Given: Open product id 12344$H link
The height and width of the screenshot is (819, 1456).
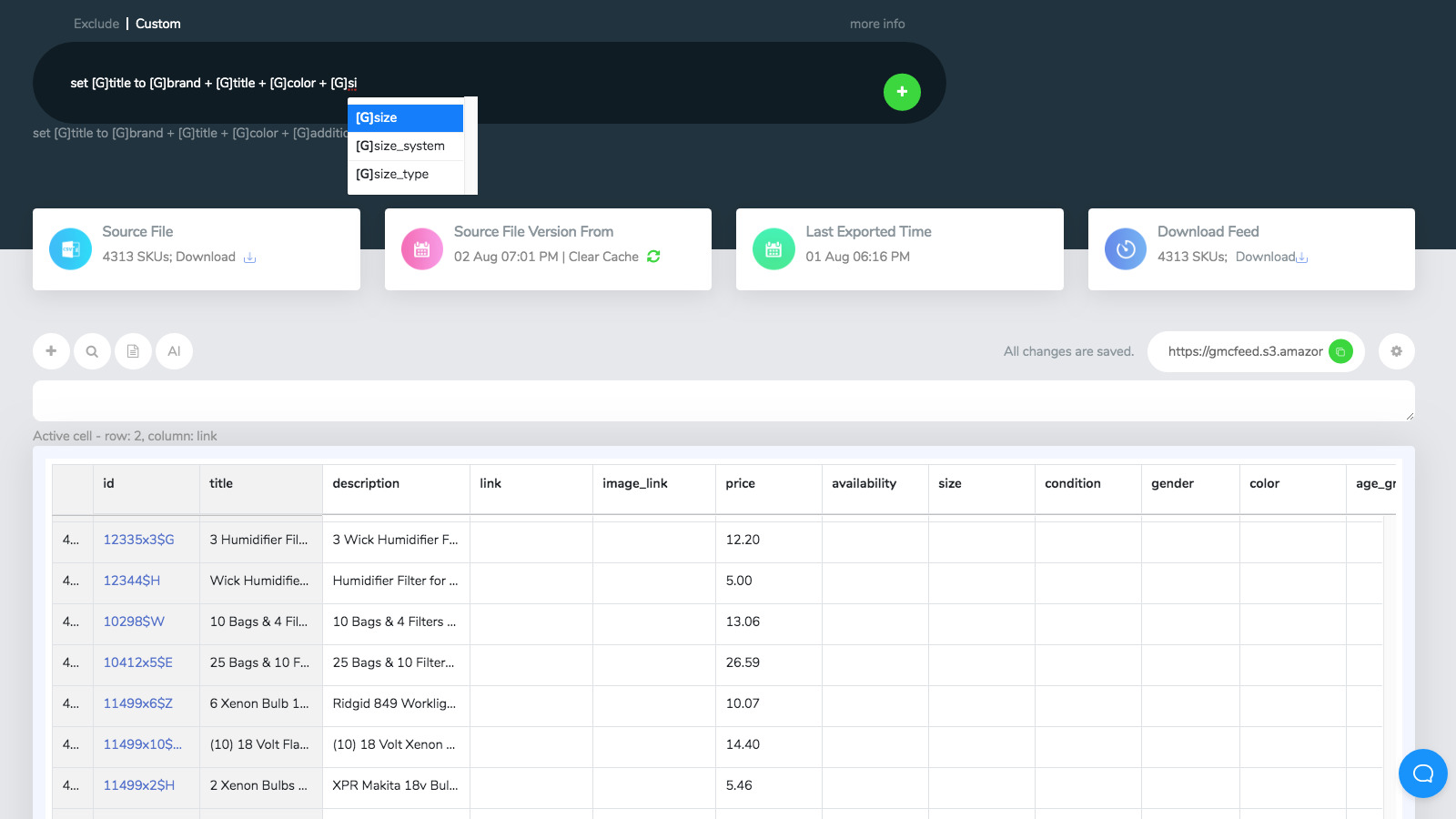Looking at the screenshot, I should pos(131,581).
